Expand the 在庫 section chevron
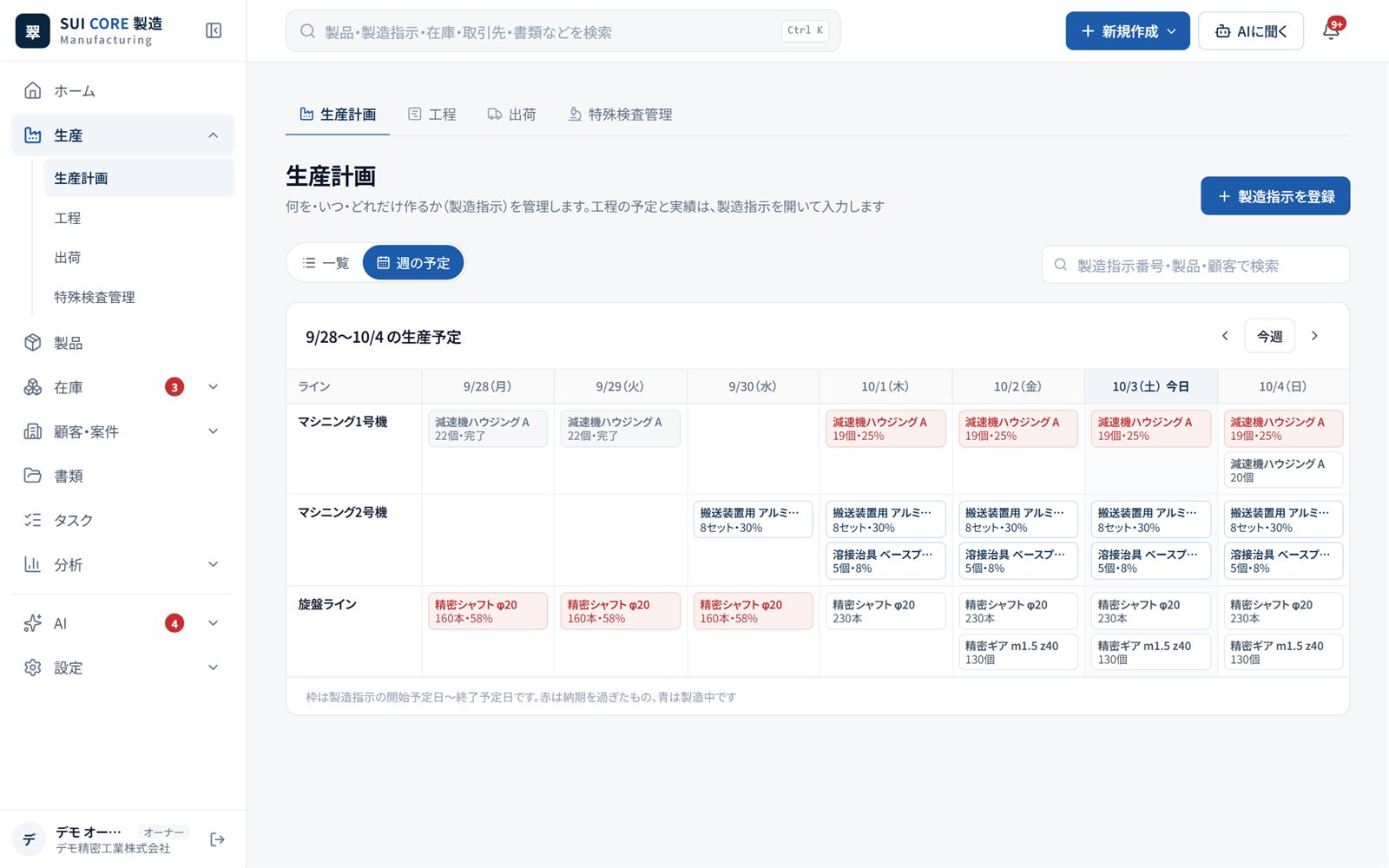 [213, 387]
